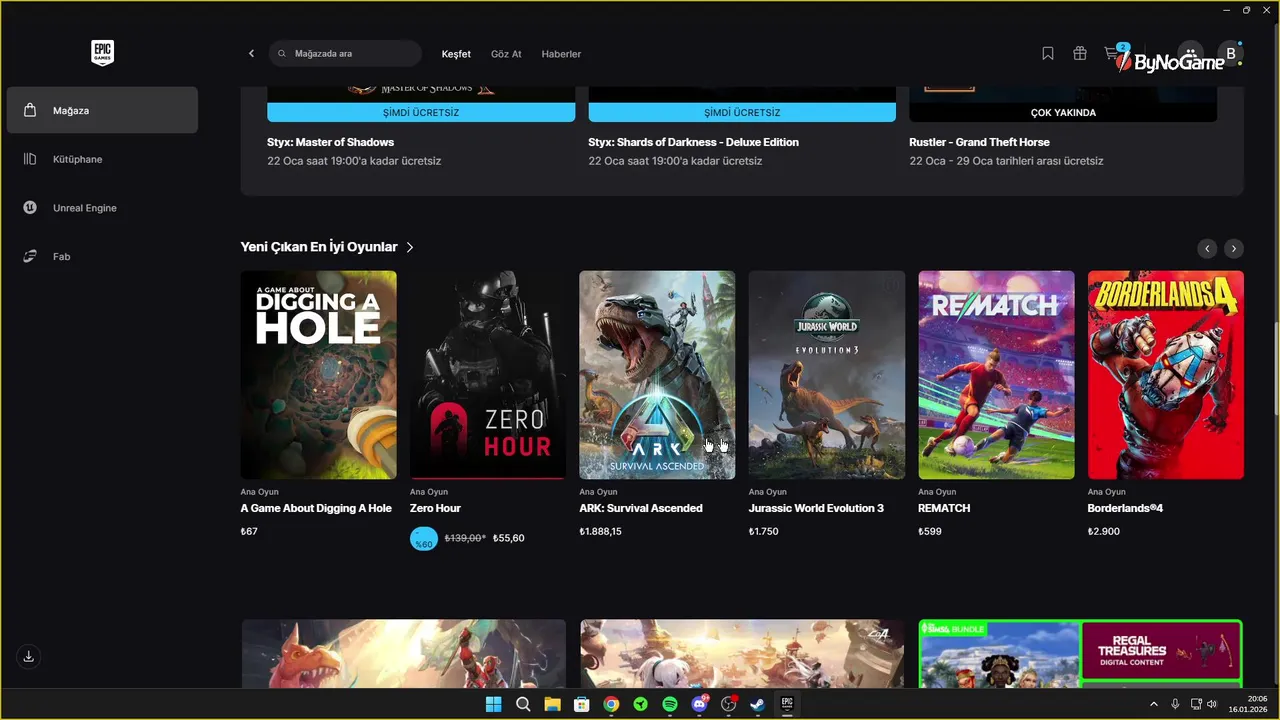Open the REMATCH cover art

[x=996, y=375]
